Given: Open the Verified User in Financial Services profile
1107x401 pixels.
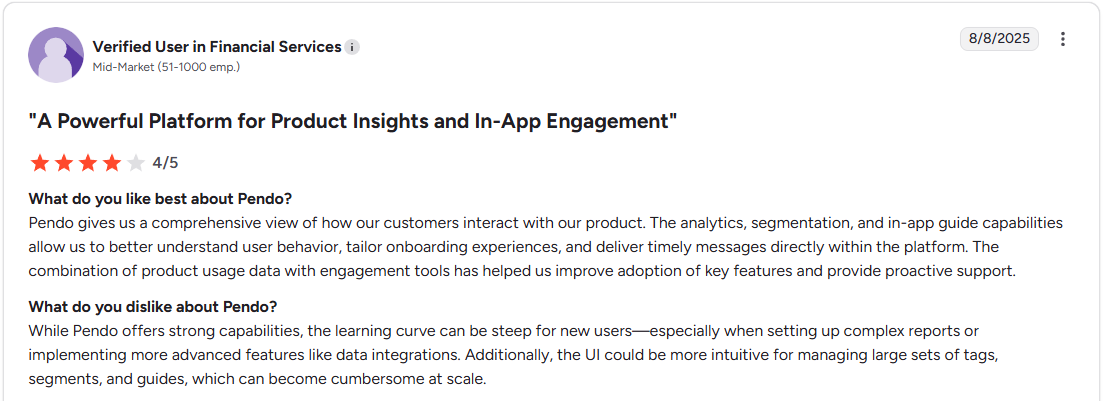Looking at the screenshot, I should pyautogui.click(x=216, y=47).
